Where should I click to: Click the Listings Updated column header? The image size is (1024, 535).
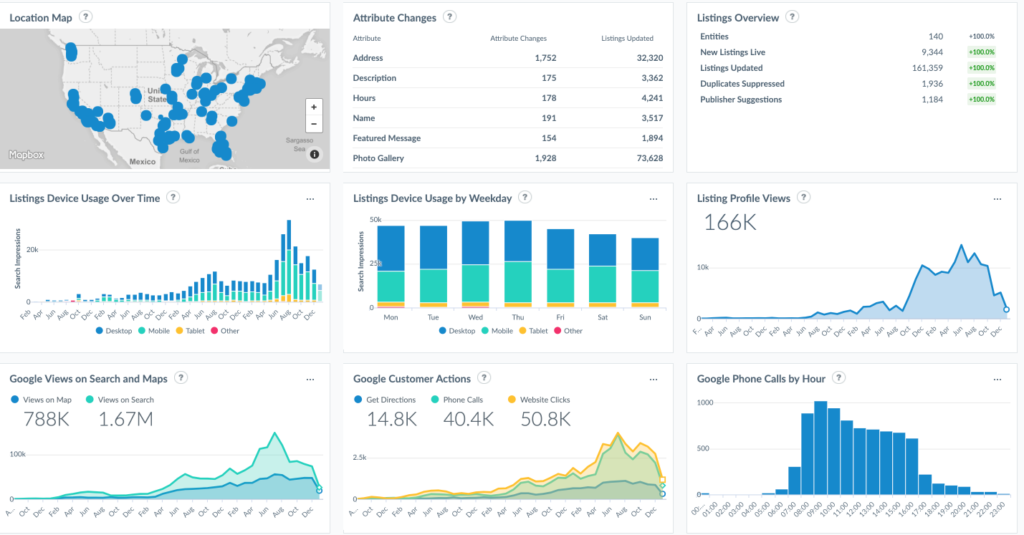pos(627,39)
